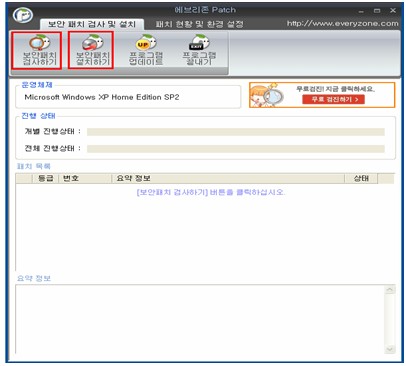Click the 에브리존 logo icon in title bar

(23, 15)
